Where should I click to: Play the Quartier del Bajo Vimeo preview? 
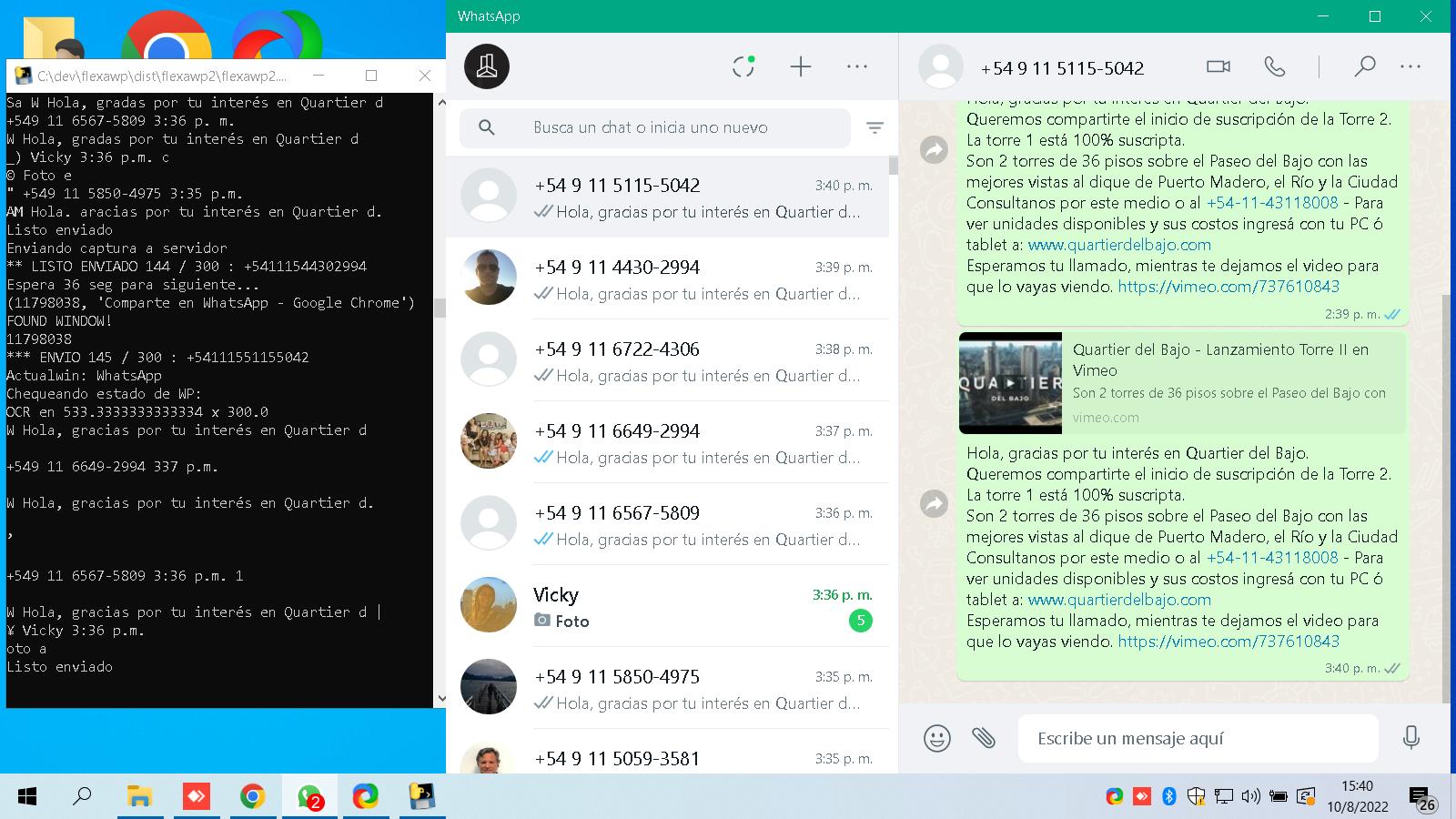pyautogui.click(x=1010, y=383)
